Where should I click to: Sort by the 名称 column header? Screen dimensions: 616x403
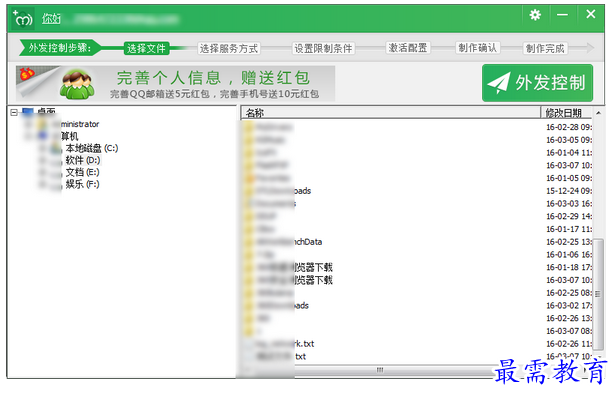point(390,113)
